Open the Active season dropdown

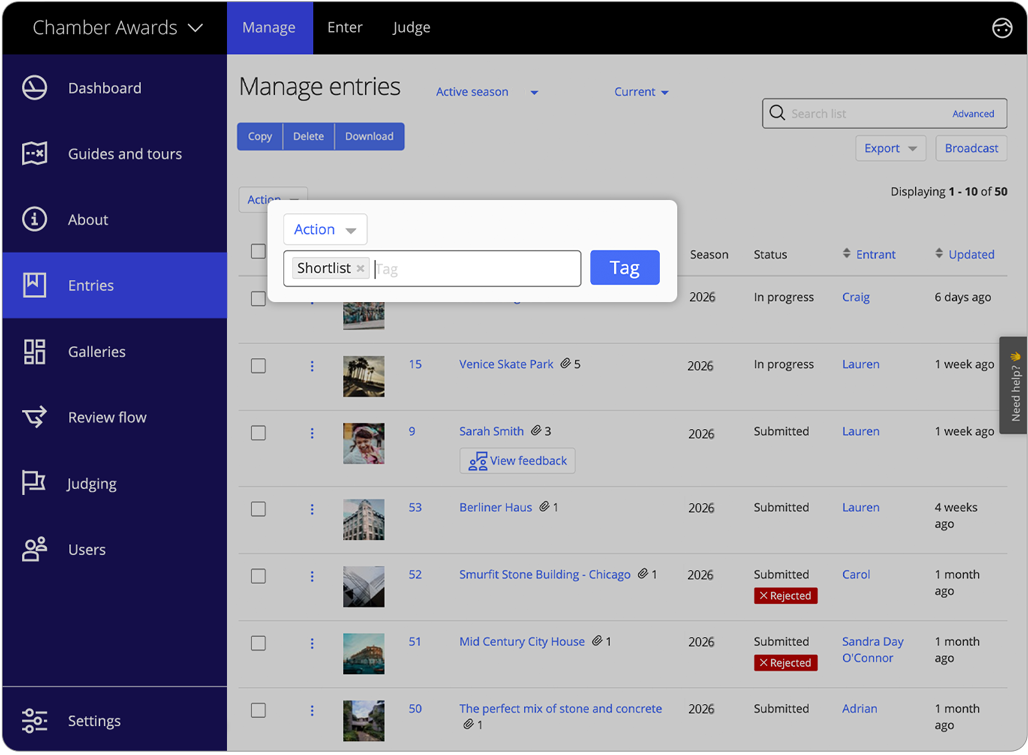click(487, 91)
